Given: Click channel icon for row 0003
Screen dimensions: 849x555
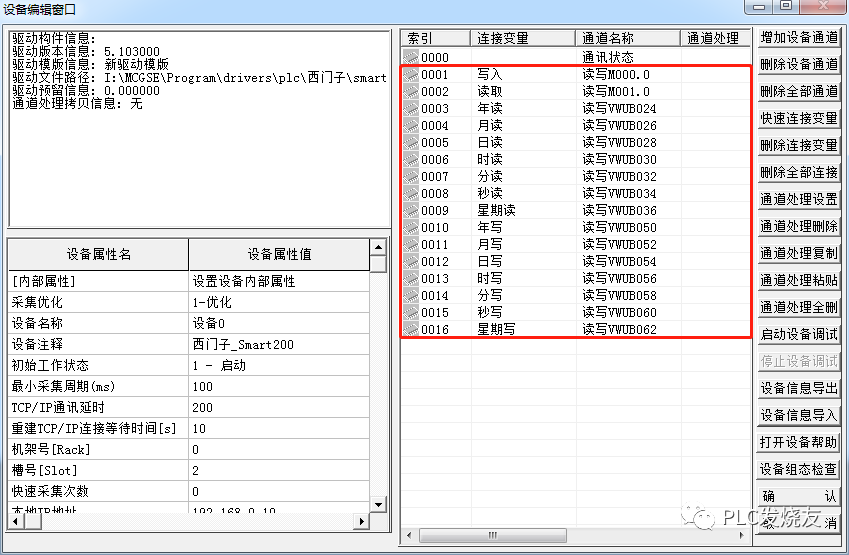Looking at the screenshot, I should pyautogui.click(x=411, y=108).
